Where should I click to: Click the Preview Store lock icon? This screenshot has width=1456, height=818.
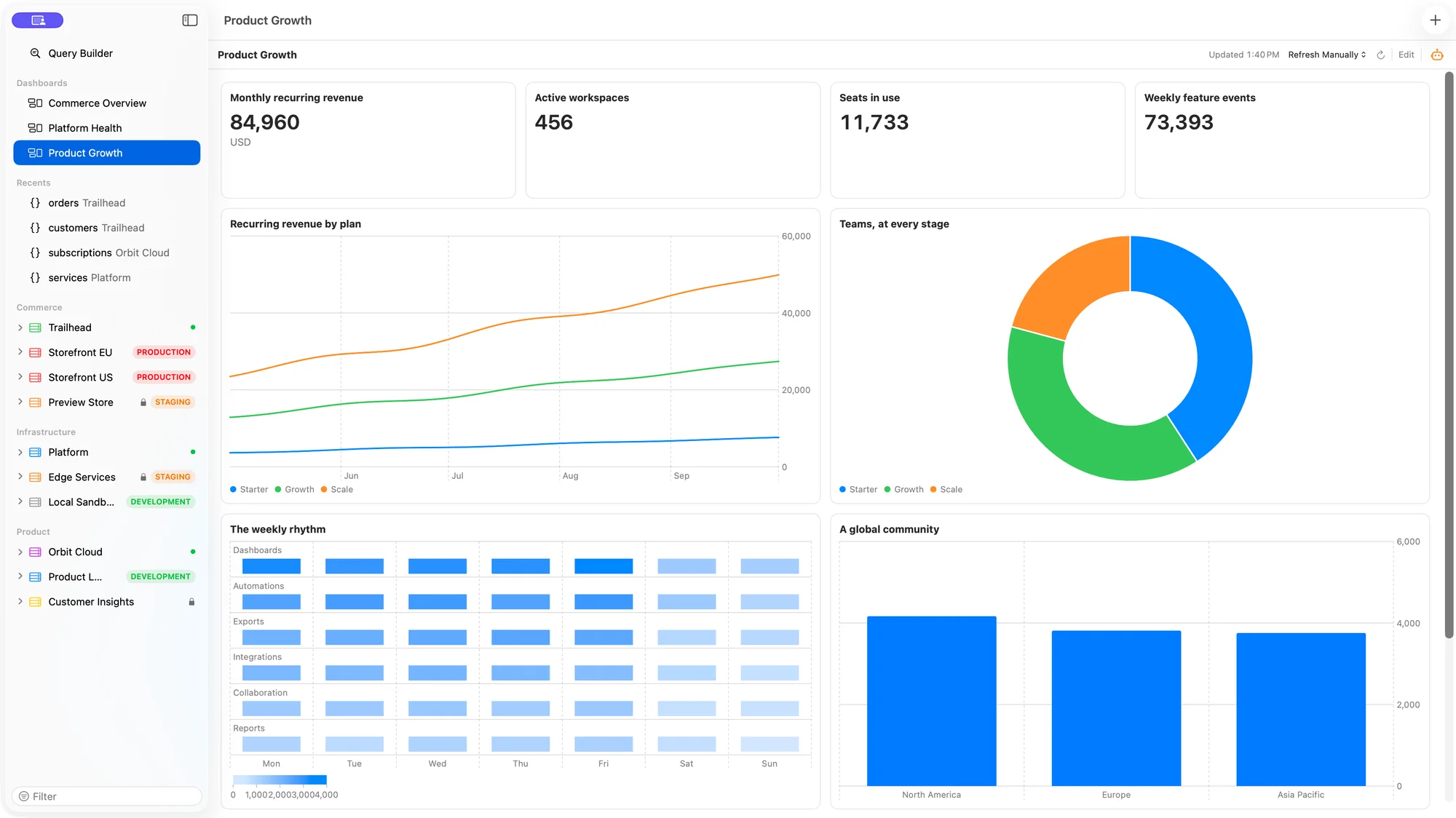point(143,402)
